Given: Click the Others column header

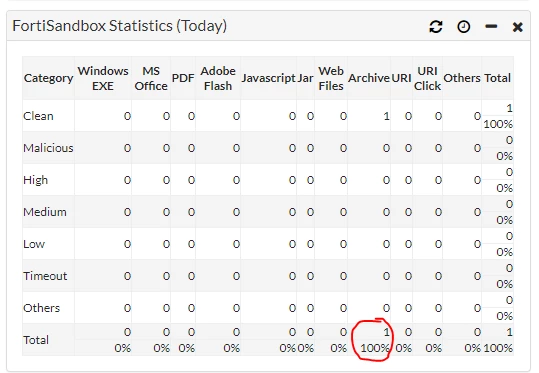Looking at the screenshot, I should click(462, 78).
